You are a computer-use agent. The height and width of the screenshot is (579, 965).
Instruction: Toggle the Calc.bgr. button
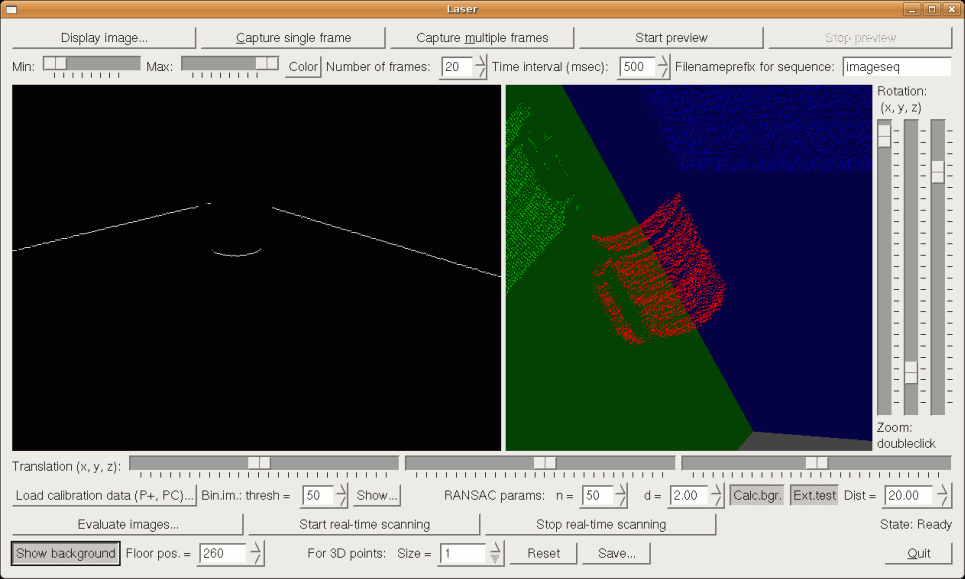[757, 495]
